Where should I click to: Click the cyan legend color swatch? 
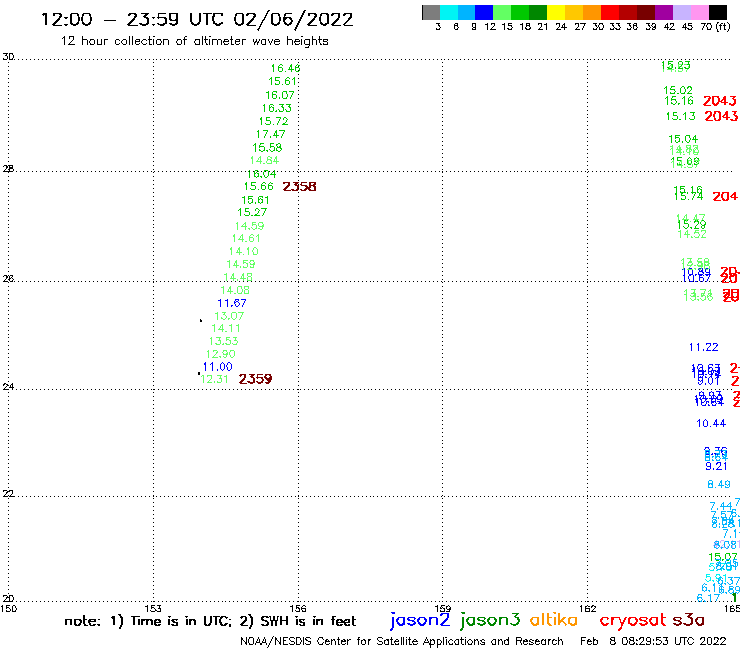[449, 12]
